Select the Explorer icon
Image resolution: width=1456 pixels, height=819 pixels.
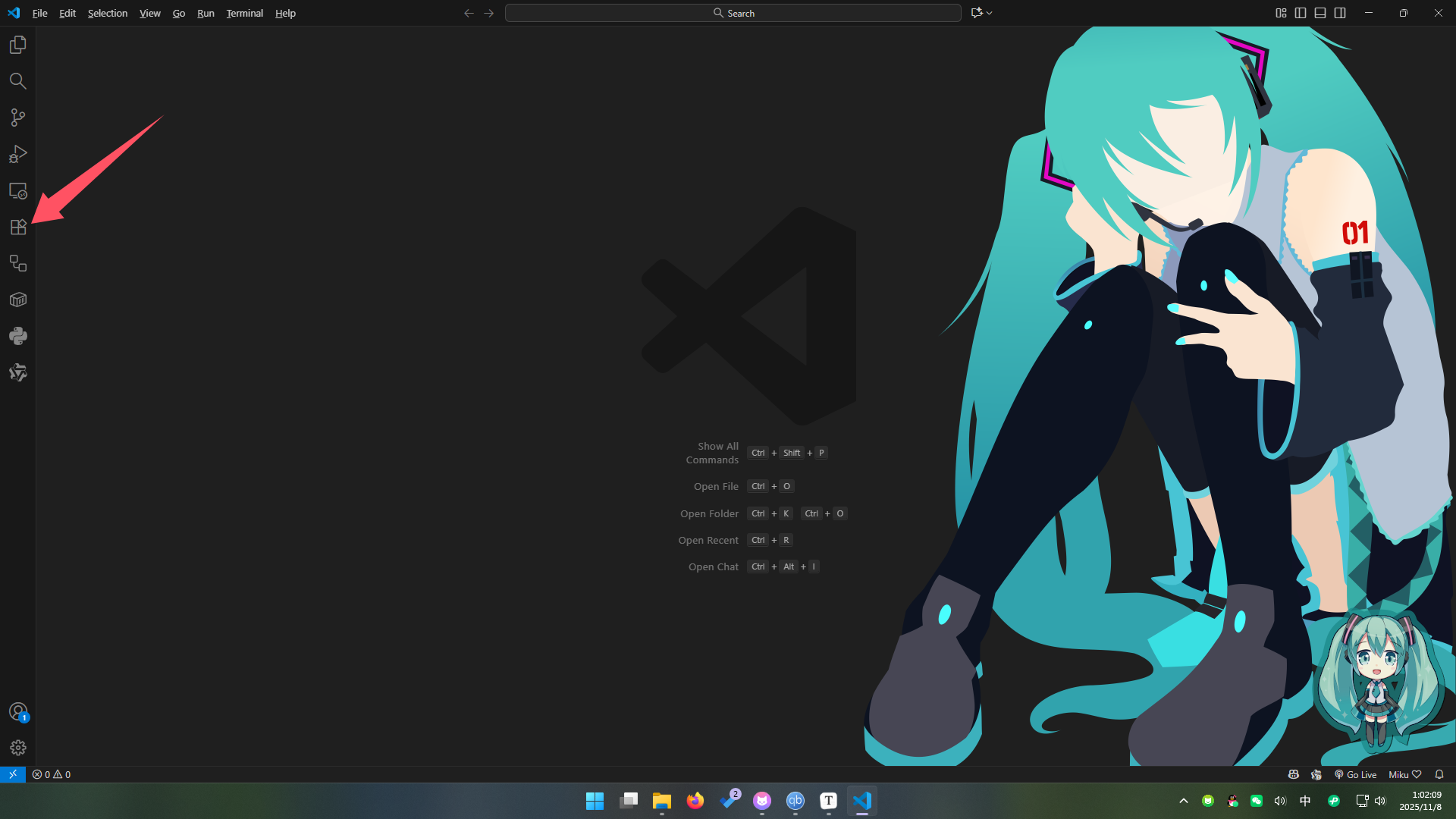pyautogui.click(x=18, y=45)
